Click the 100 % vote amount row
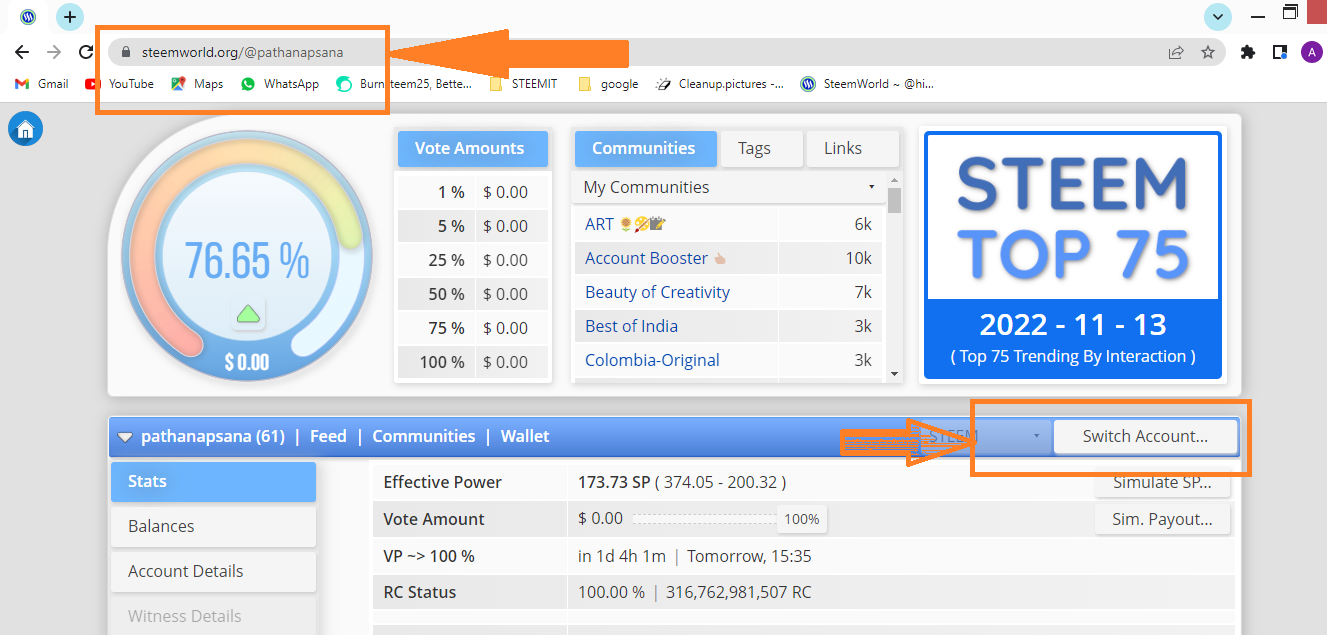This screenshot has width=1327, height=635. (473, 362)
